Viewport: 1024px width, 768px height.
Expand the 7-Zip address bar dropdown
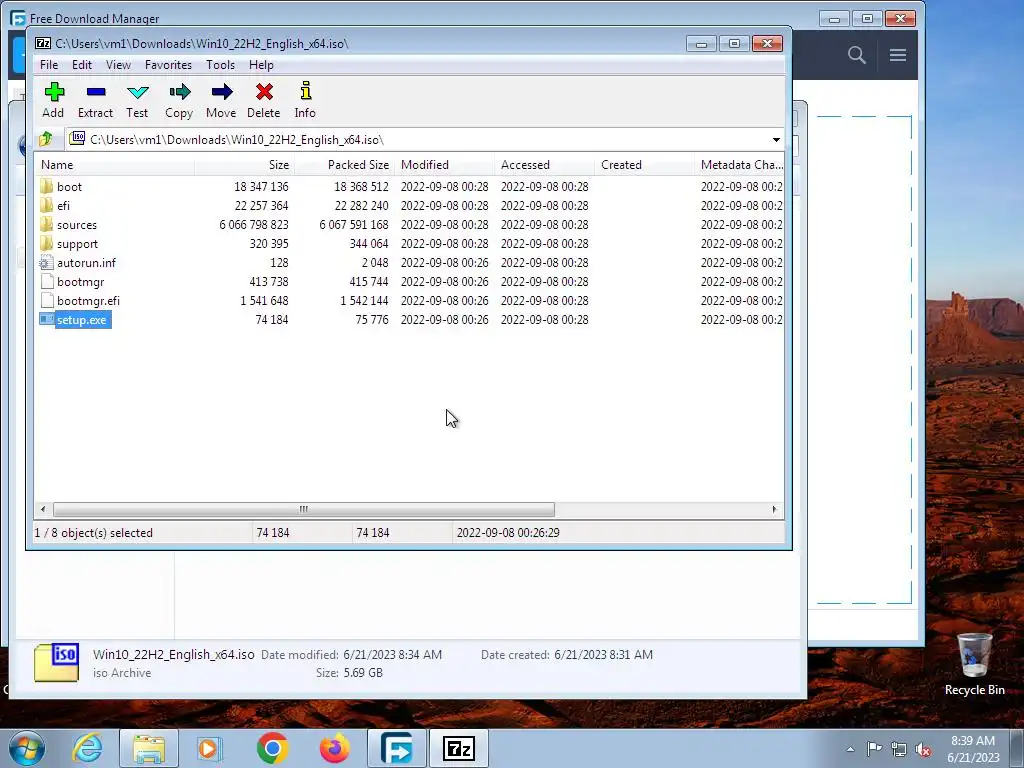tap(776, 140)
